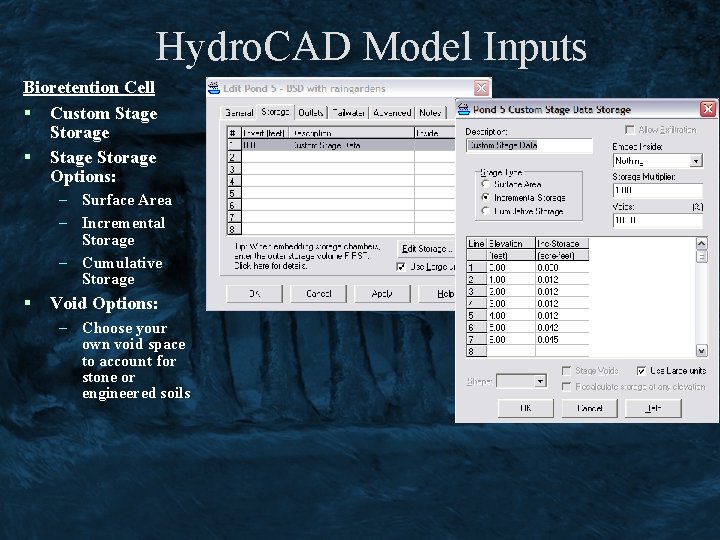
Task: Close the Pond 5 Custom Stage Data Storage dialog
Action: click(x=708, y=109)
